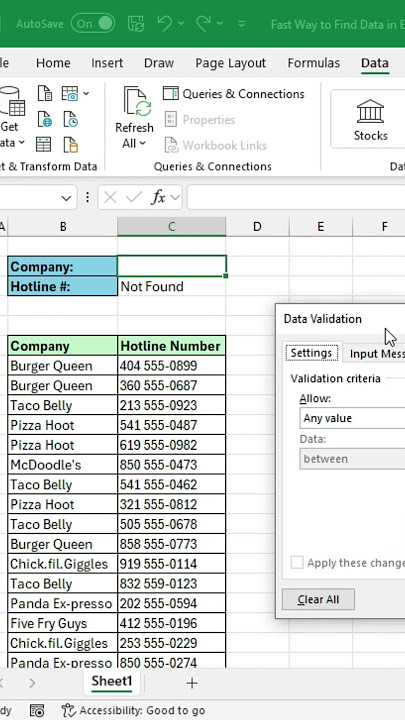Select column E header
The height and width of the screenshot is (720, 405).
pos(321,226)
